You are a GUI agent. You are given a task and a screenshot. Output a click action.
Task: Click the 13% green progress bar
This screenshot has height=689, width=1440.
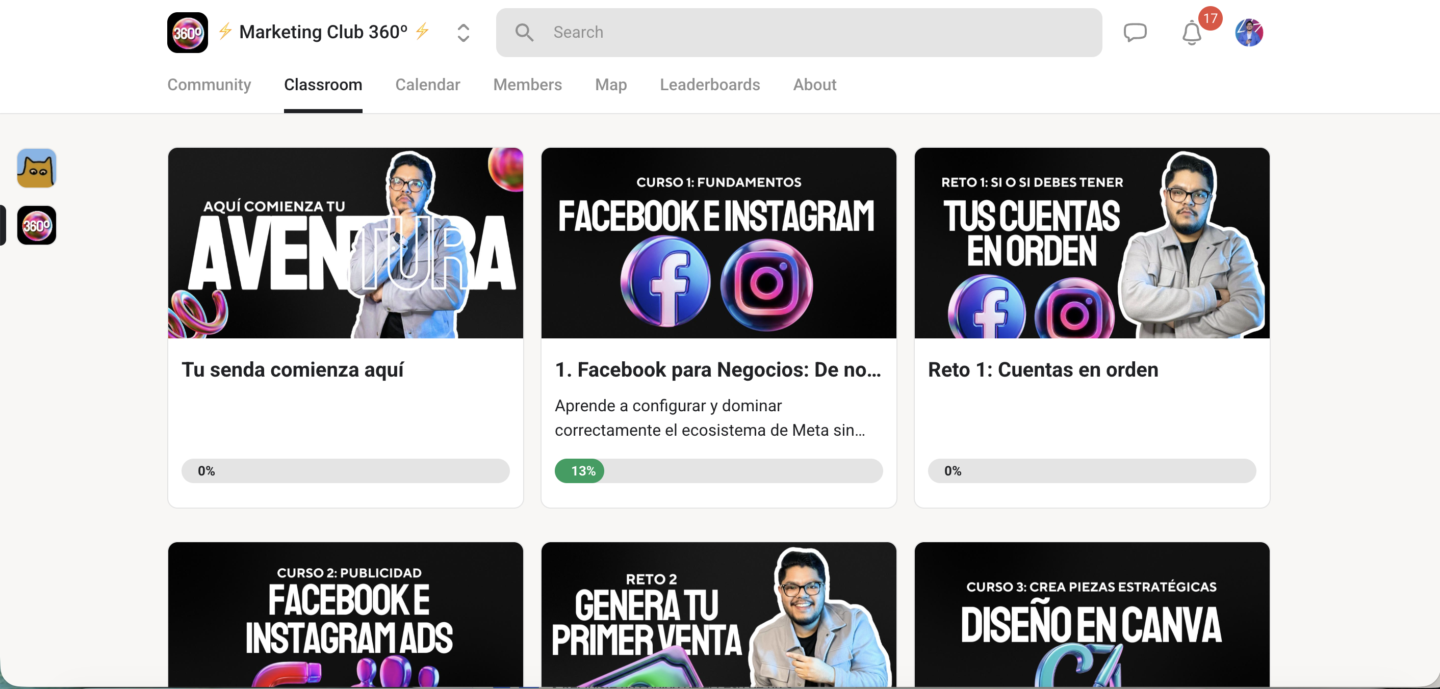coord(580,471)
